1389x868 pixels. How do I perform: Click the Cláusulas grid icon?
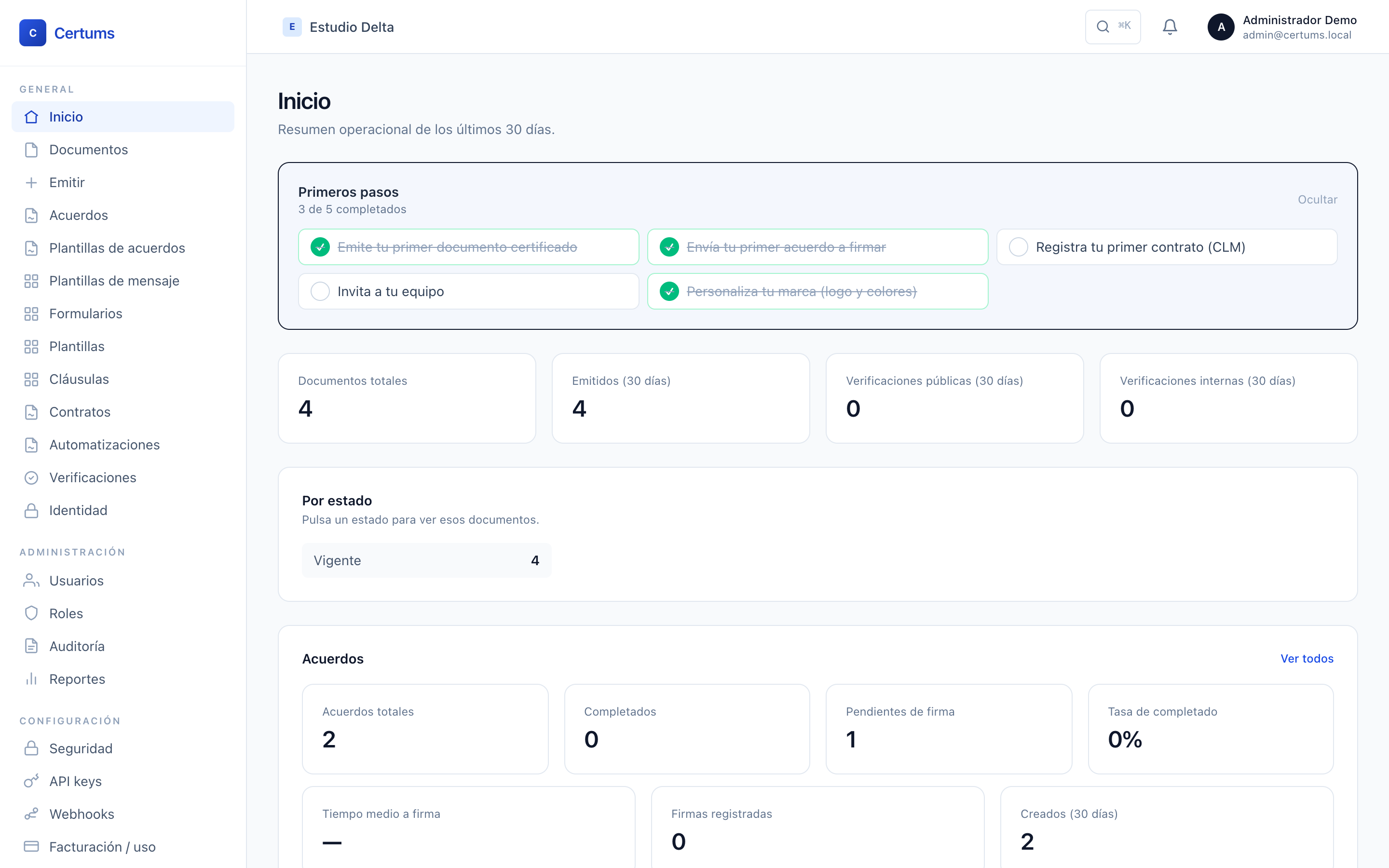(31, 379)
